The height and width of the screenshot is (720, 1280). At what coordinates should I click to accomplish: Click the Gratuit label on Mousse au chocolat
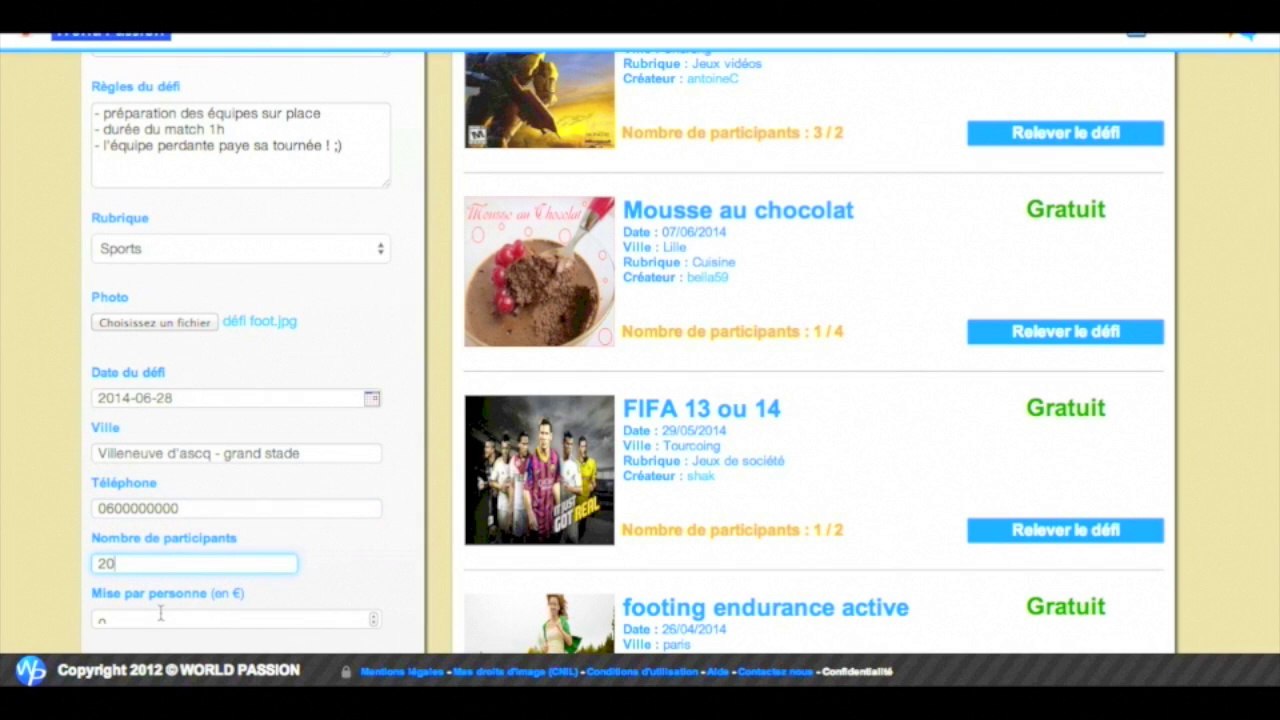click(1066, 209)
